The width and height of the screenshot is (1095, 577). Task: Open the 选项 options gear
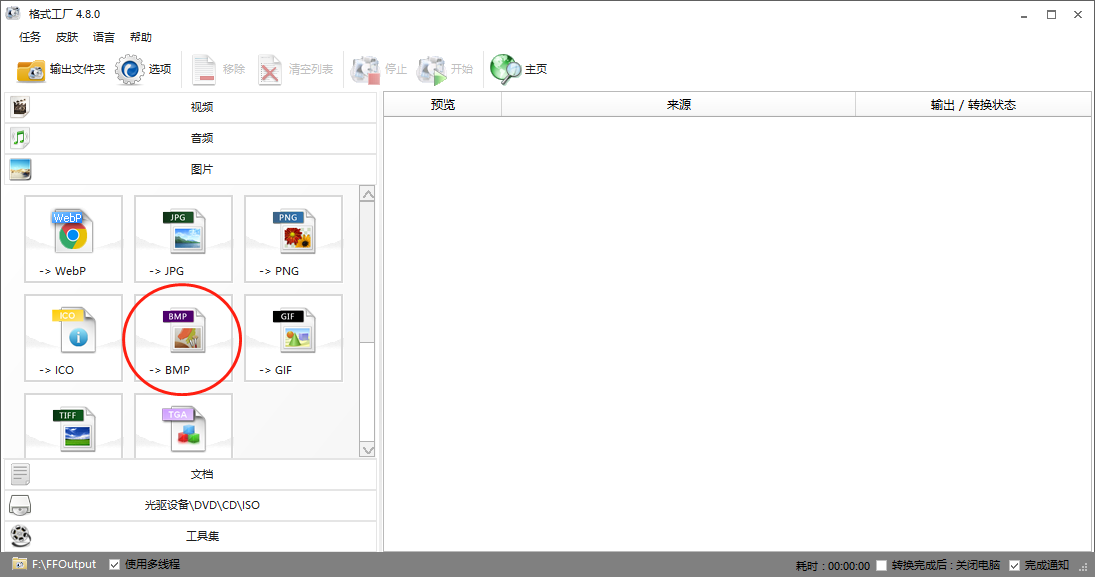pyautogui.click(x=144, y=69)
